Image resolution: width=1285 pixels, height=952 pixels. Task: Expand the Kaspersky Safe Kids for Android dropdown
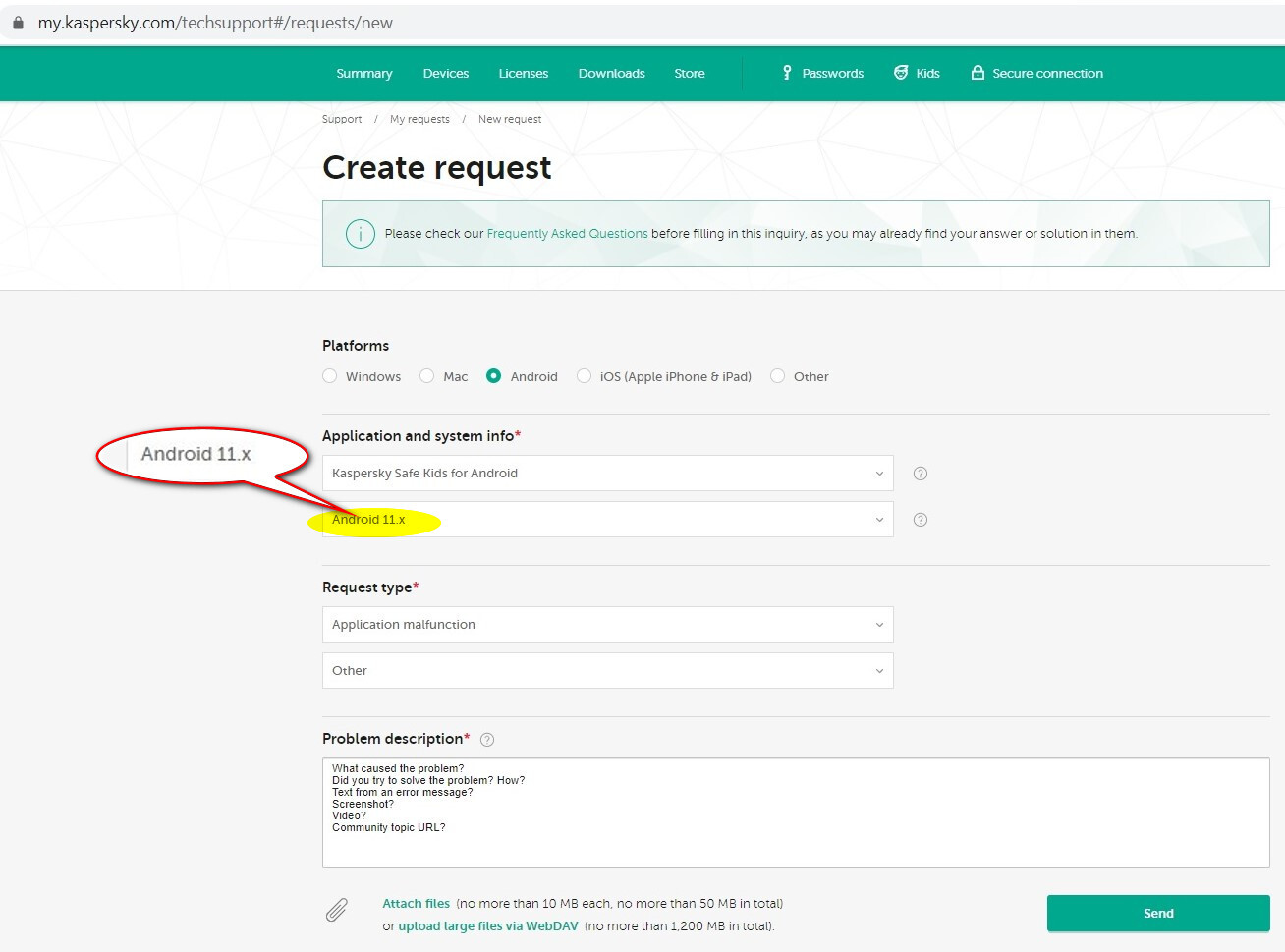click(x=608, y=474)
